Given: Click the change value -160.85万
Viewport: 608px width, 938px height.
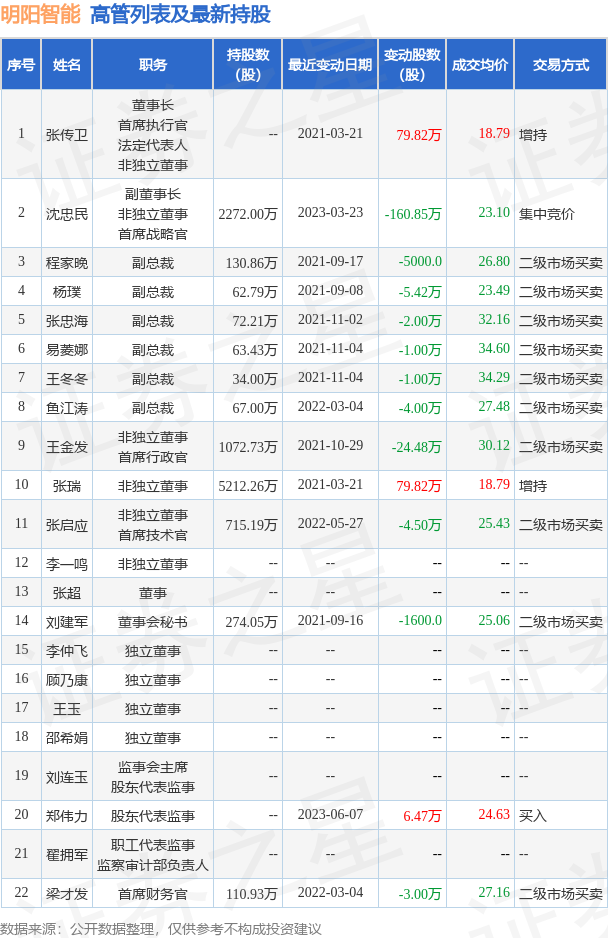Looking at the screenshot, I should (413, 214).
